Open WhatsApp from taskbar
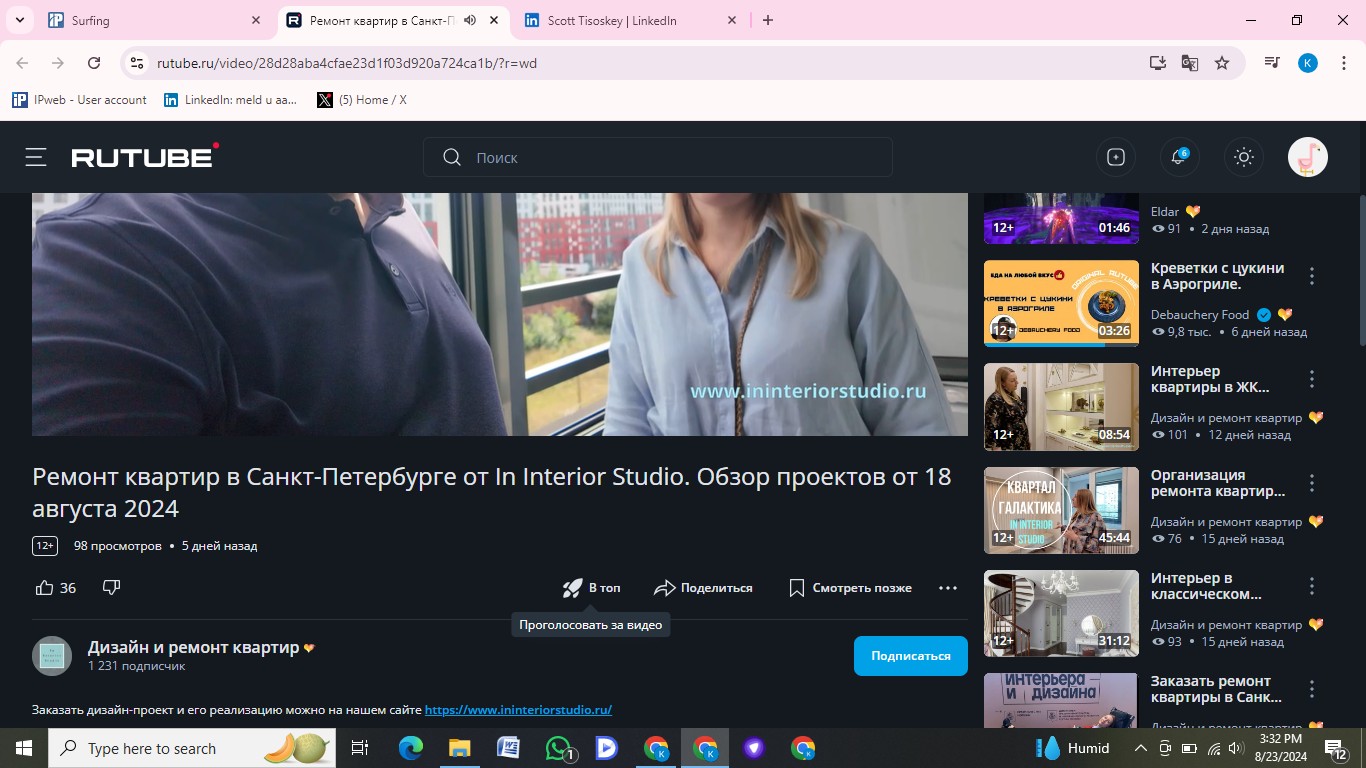This screenshot has height=768, width=1366. coord(559,748)
